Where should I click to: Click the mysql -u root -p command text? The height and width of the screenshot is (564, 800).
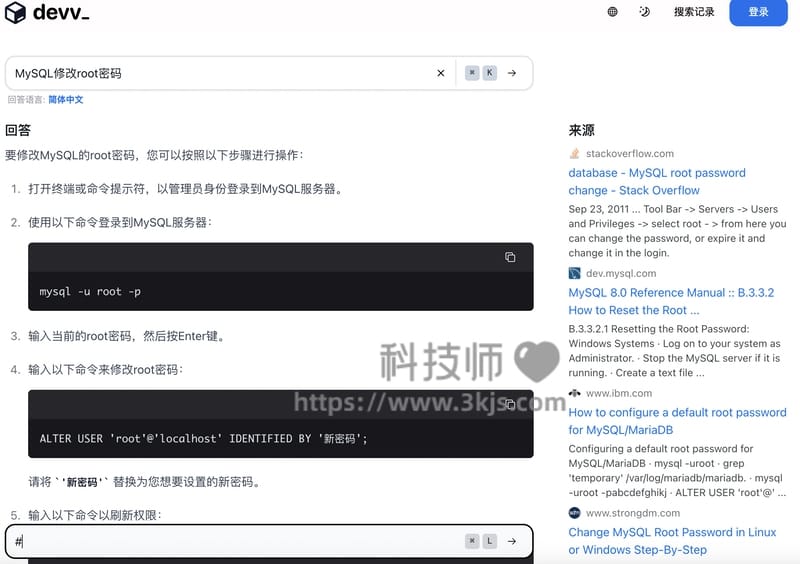90,291
